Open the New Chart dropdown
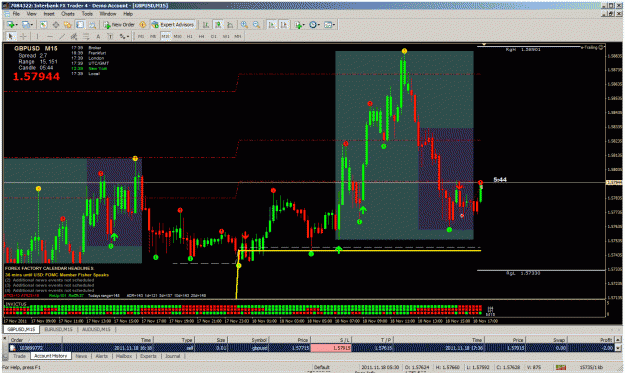This screenshot has width=625, height=373. [x=12, y=25]
